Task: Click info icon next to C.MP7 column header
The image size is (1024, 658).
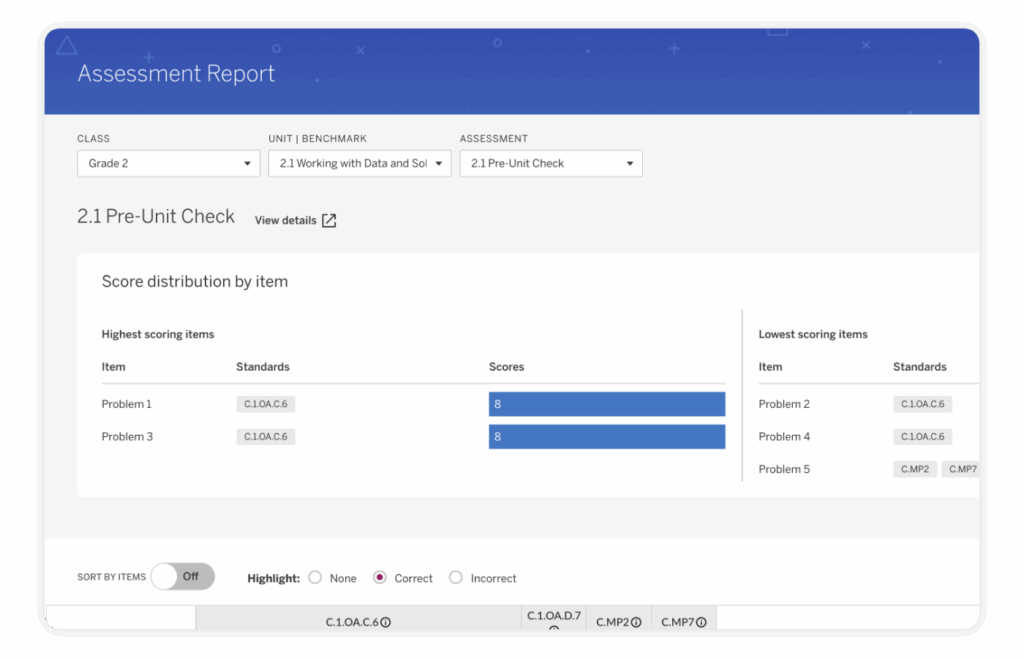Action: tap(701, 622)
